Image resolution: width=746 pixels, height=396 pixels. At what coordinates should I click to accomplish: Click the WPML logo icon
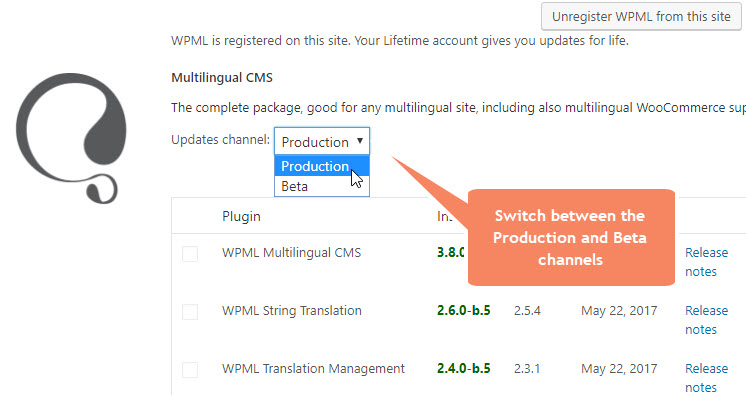click(x=72, y=138)
